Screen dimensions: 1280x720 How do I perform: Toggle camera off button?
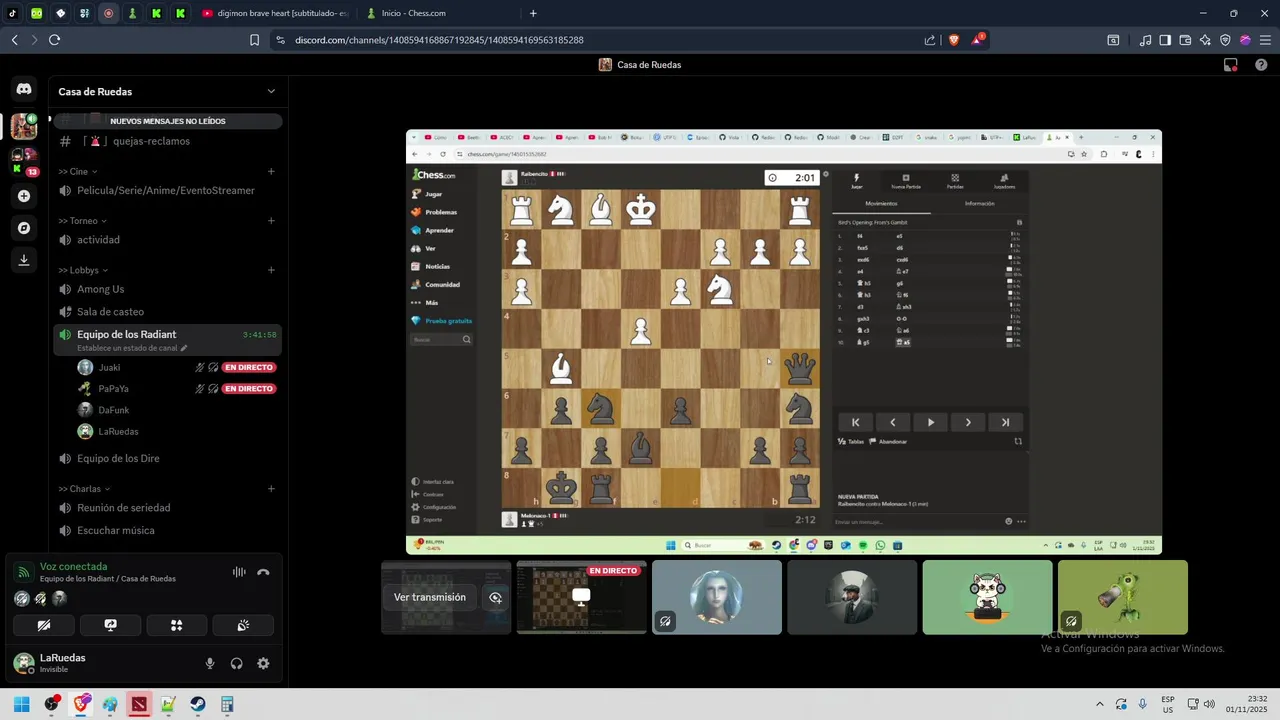44,625
